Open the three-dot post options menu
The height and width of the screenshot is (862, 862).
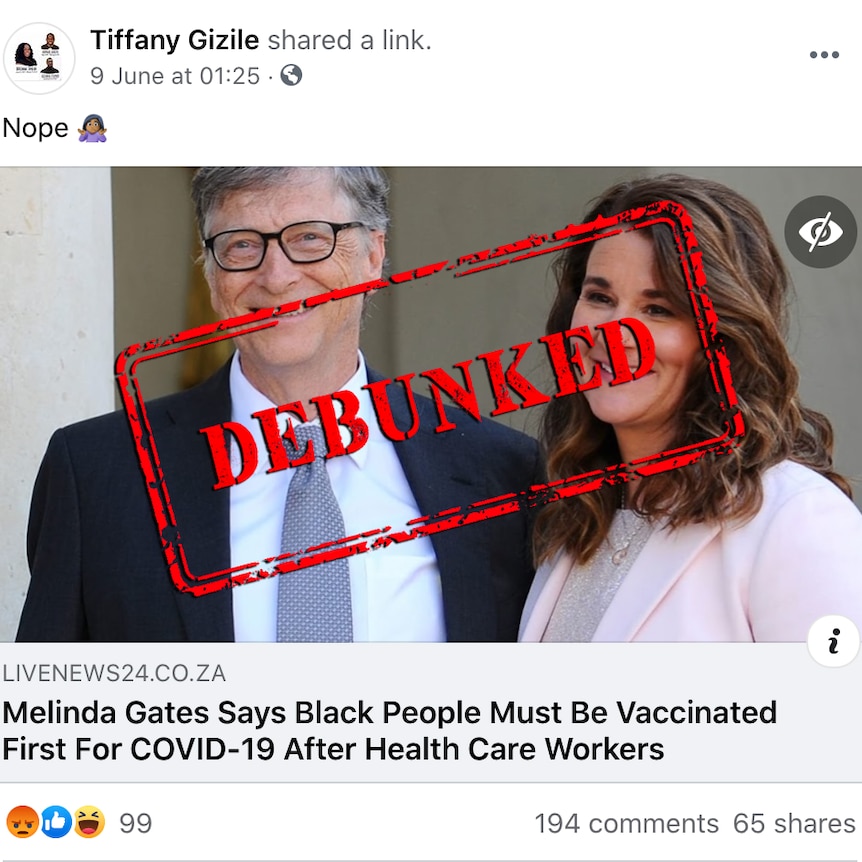coord(824,54)
